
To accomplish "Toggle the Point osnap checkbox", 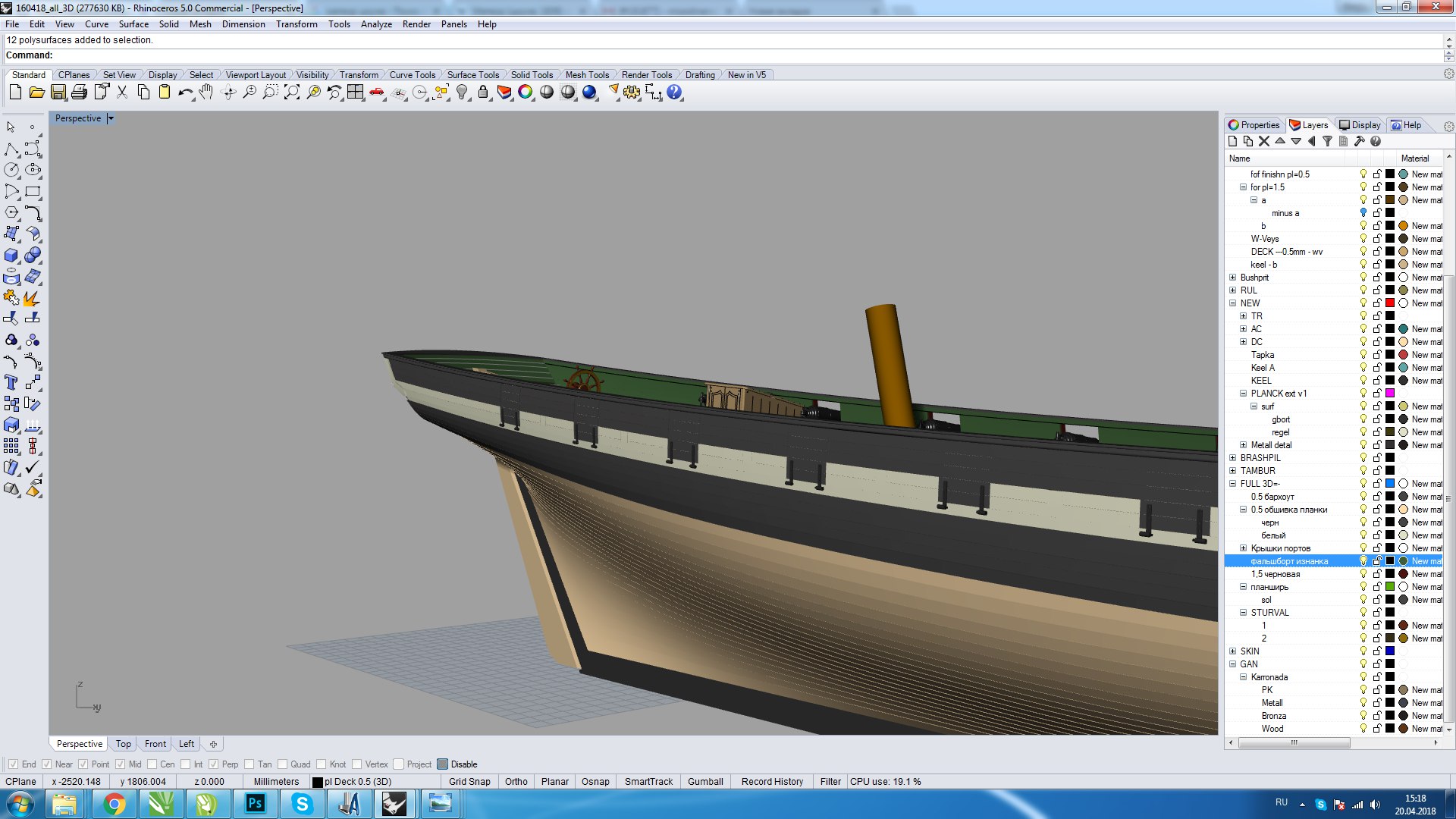I will point(83,764).
